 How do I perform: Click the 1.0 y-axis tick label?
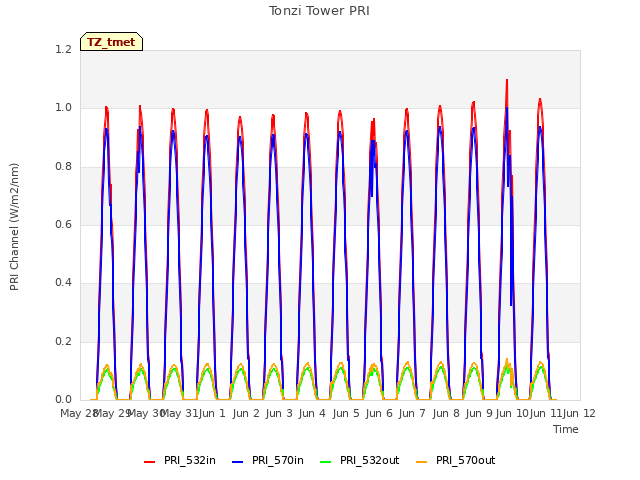(x=63, y=108)
